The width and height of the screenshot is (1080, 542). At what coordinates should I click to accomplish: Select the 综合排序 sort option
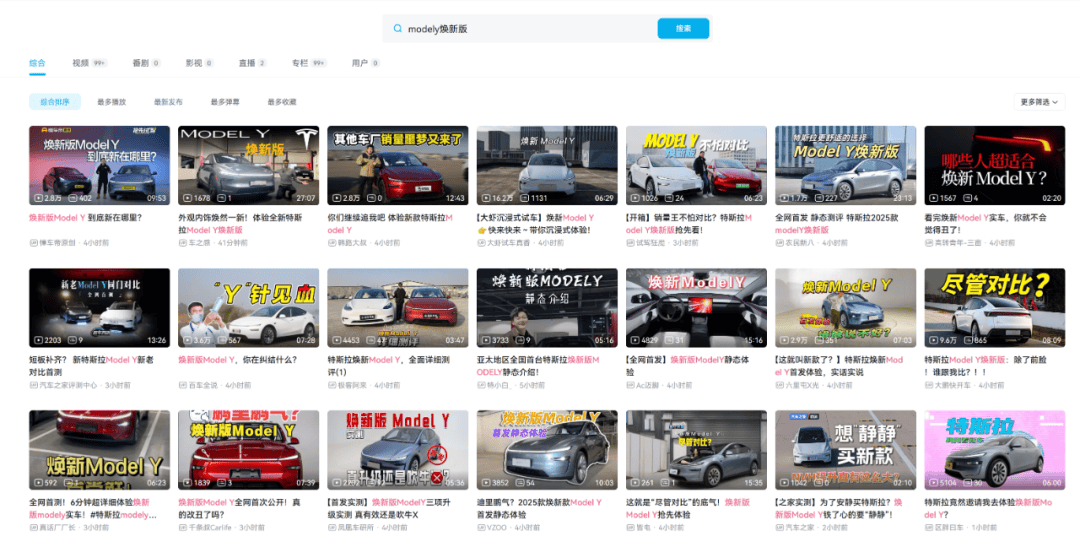[x=55, y=102]
